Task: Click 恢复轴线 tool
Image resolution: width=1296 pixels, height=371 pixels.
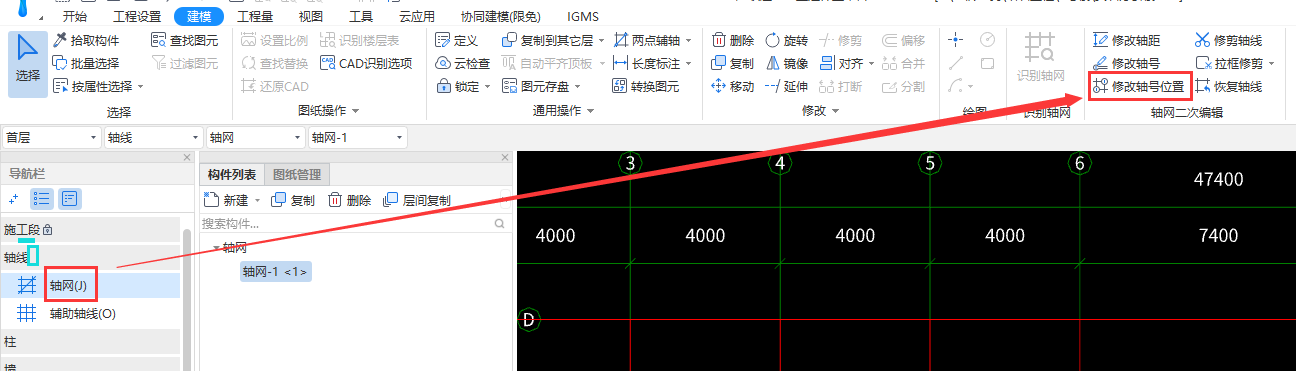Action: (x=1228, y=86)
